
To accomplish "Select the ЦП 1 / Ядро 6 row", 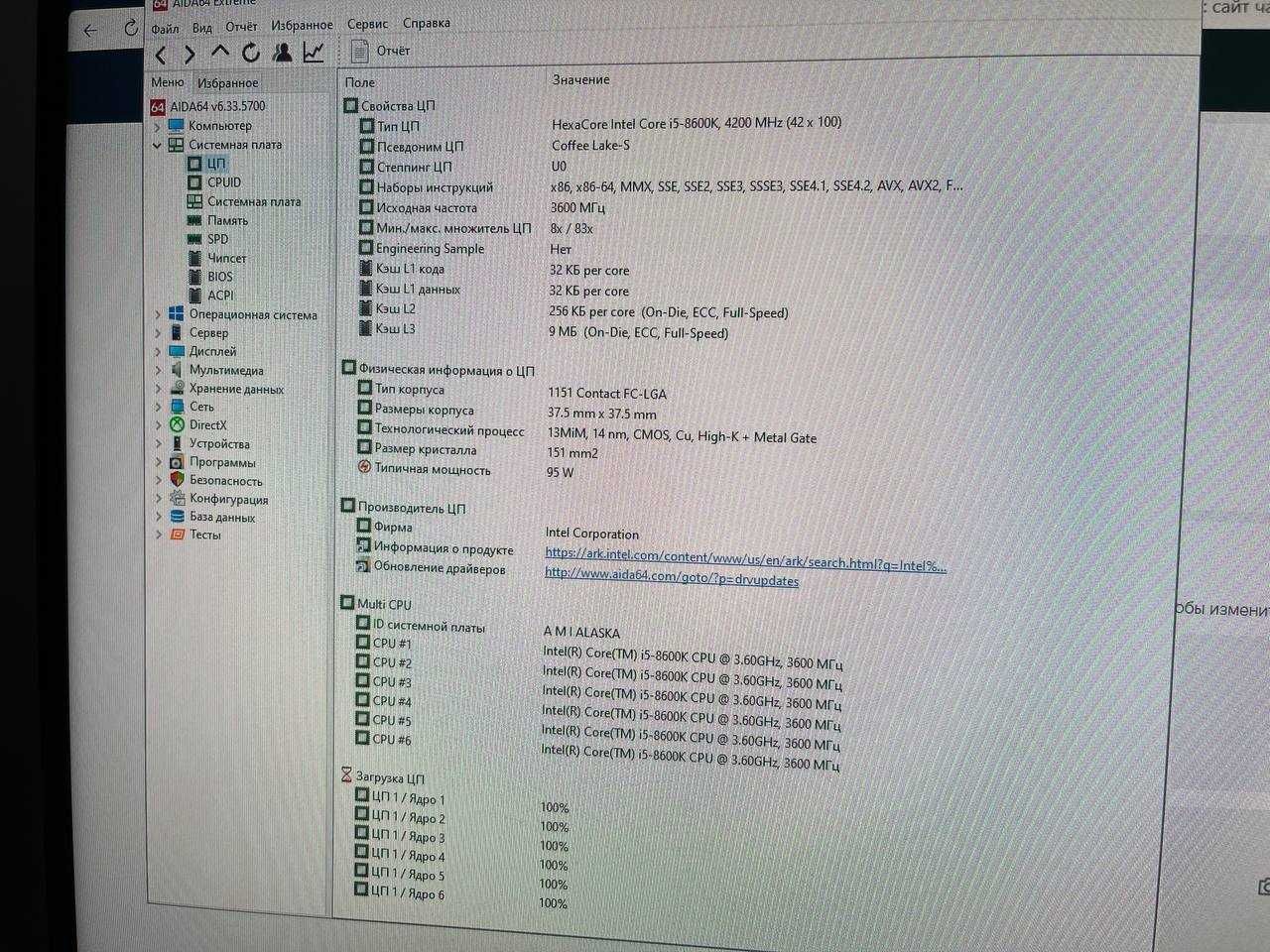I will [461, 897].
